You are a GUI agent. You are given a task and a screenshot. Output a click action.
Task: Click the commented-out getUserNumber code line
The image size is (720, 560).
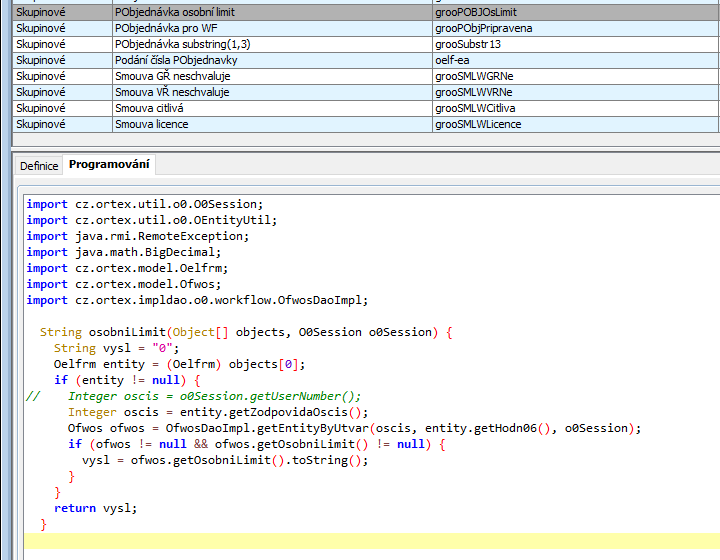point(214,396)
